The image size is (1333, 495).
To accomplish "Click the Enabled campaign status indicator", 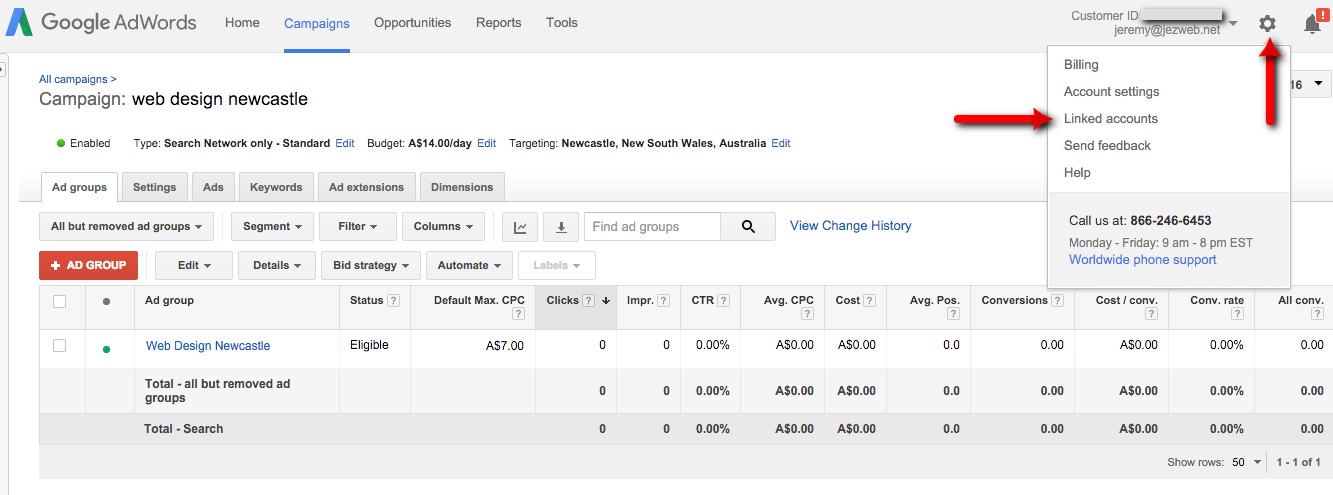I will (x=83, y=144).
